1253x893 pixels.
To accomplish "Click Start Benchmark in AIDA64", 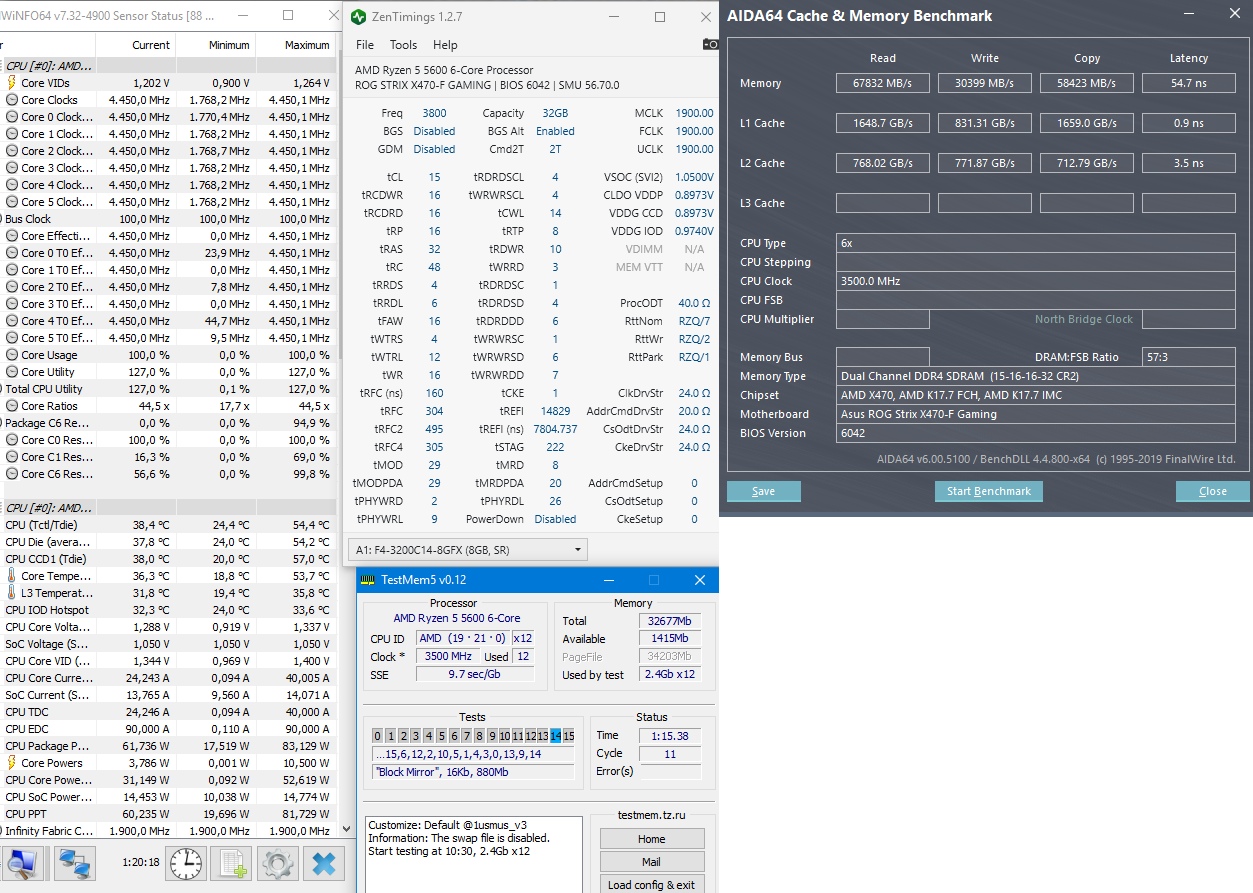I will (989, 491).
